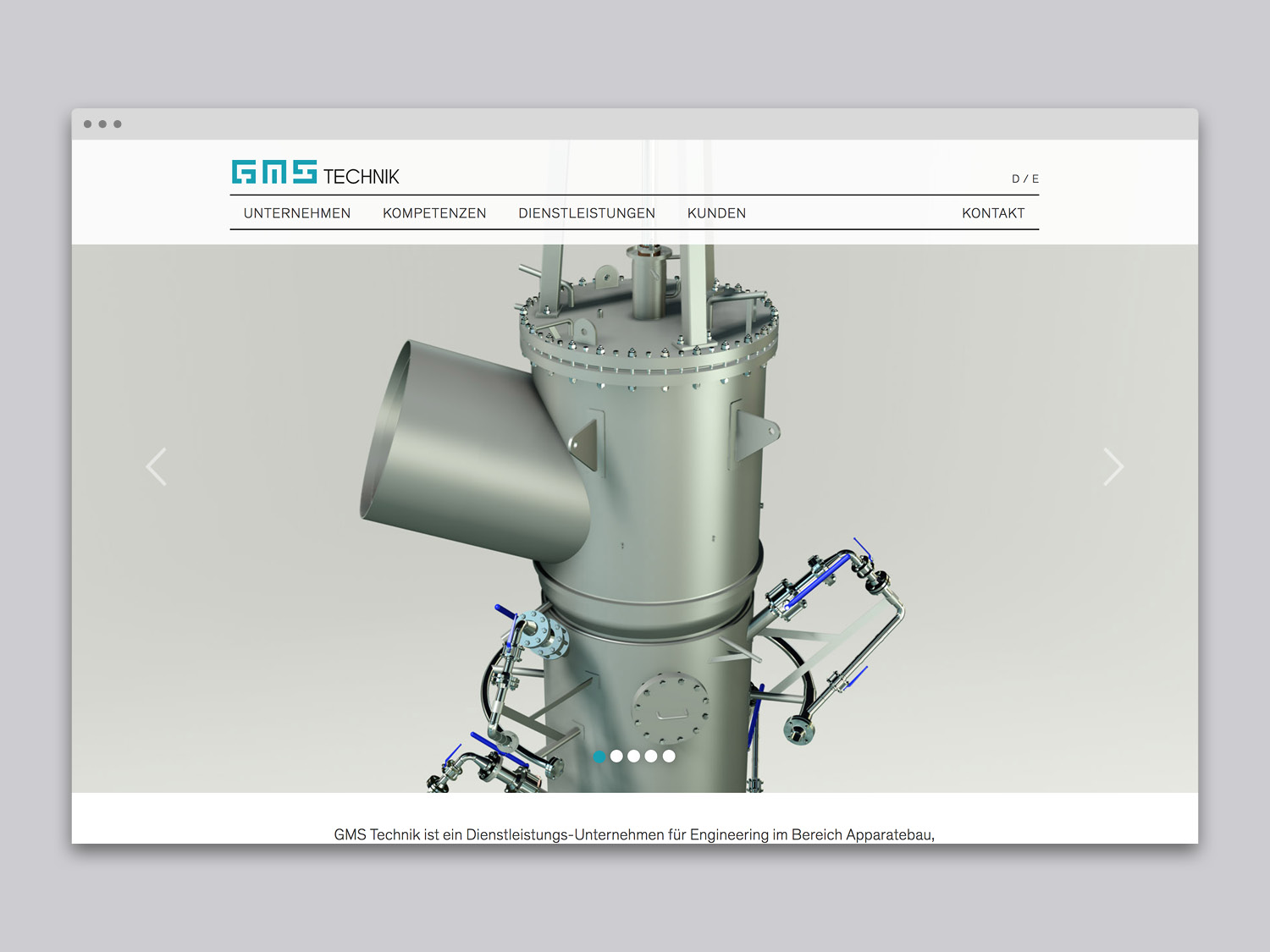Click the middle browser window dot
The image size is (1270, 952).
(102, 124)
